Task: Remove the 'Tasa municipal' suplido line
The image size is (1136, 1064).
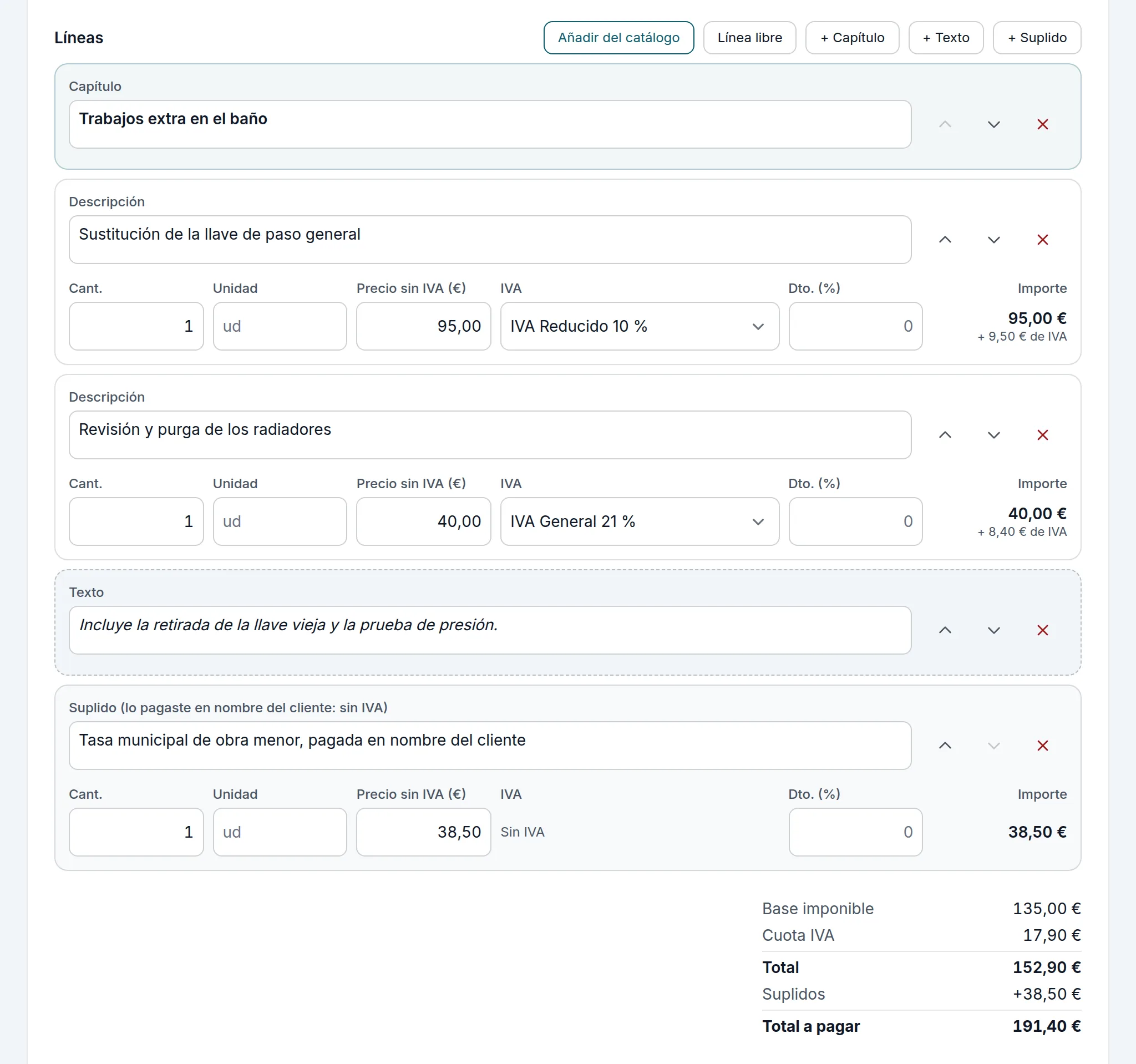Action: point(1042,746)
